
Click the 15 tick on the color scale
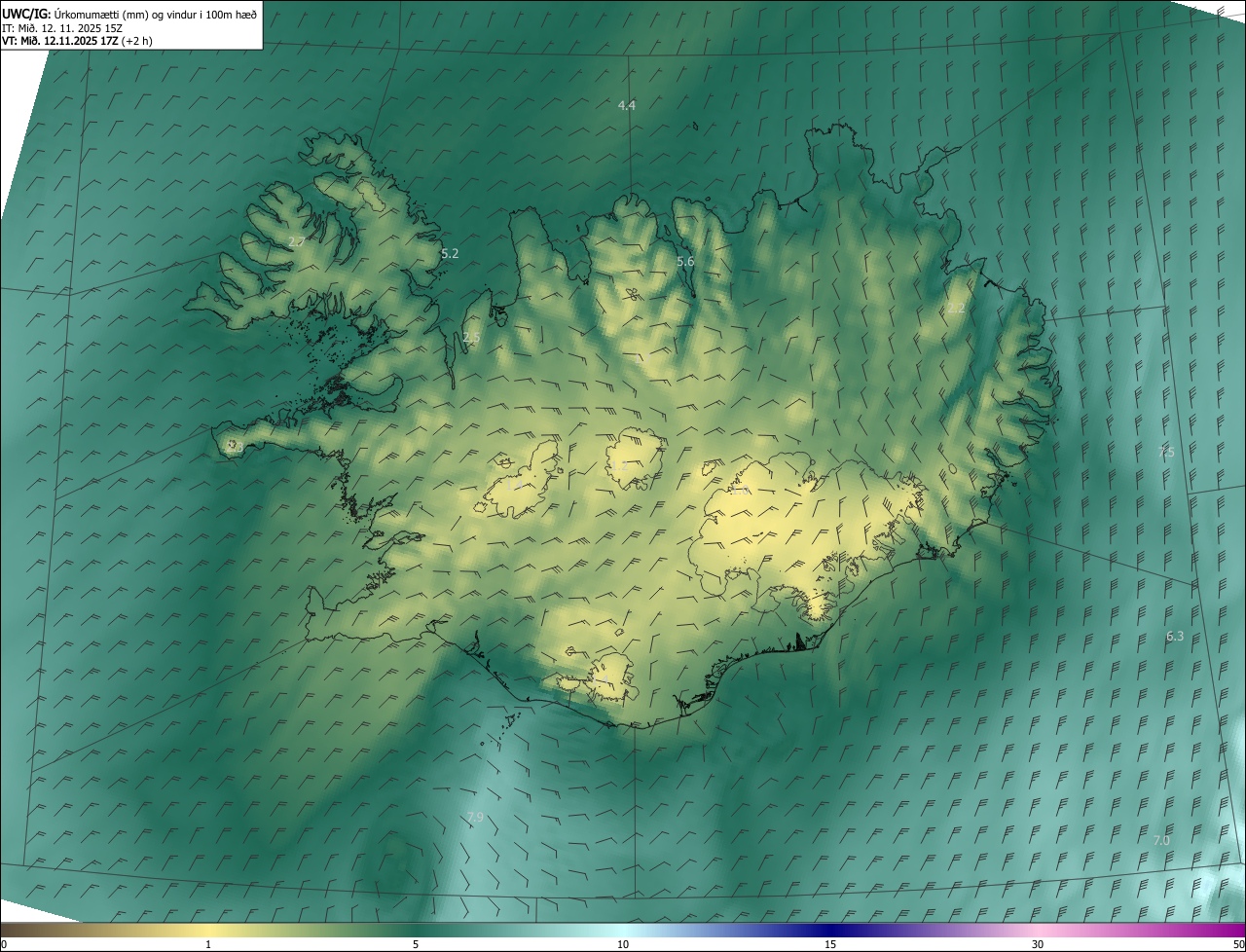pos(830,945)
